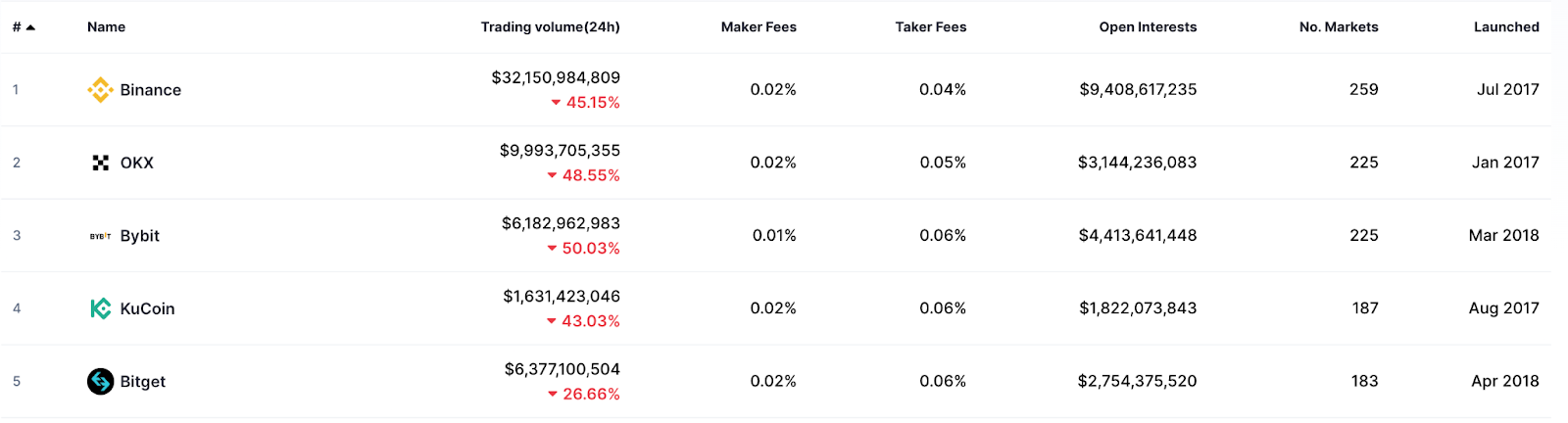Screen dimensions: 1568x423
Task: Sort by Trading volume(24h) header
Action: tap(550, 27)
